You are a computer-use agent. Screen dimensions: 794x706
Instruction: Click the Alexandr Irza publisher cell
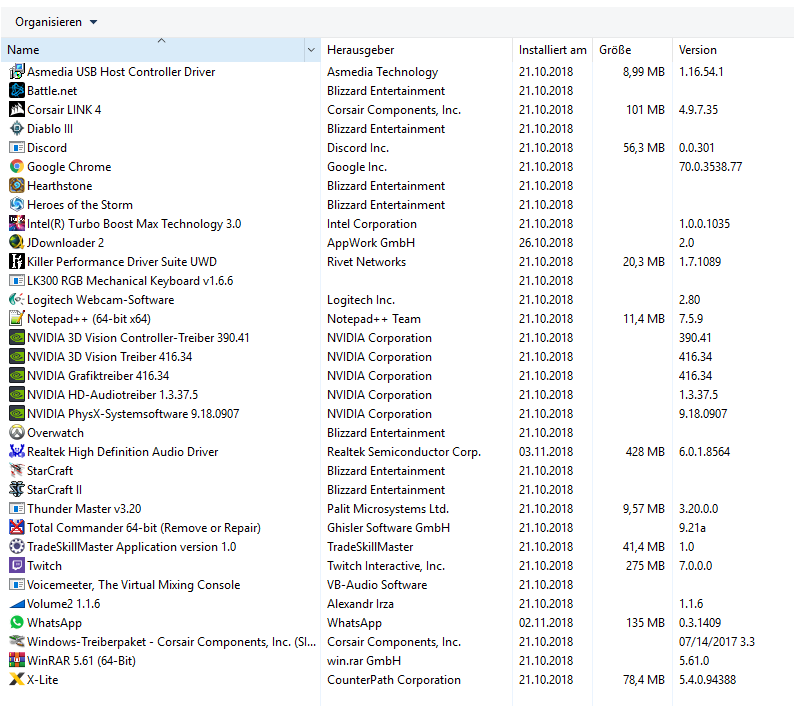coord(360,604)
